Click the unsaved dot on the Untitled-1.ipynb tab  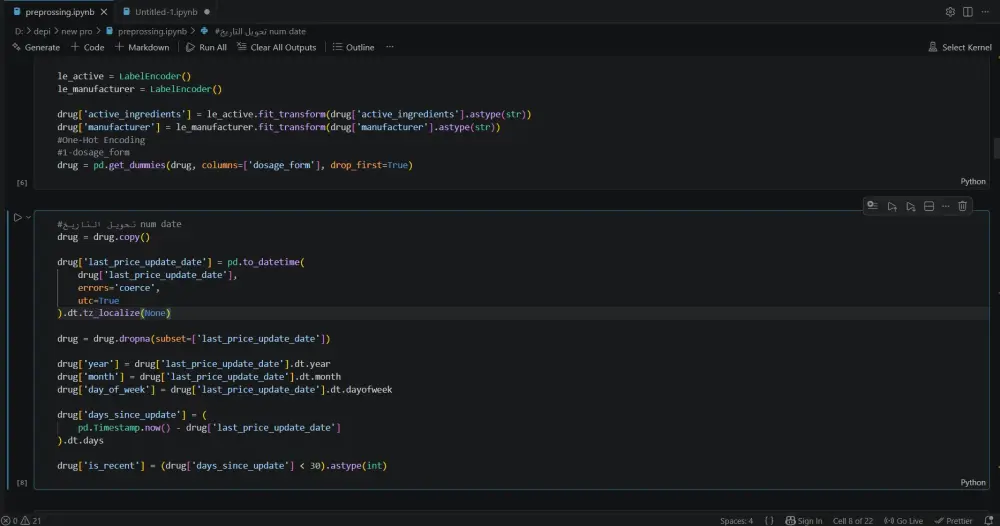coord(207,11)
